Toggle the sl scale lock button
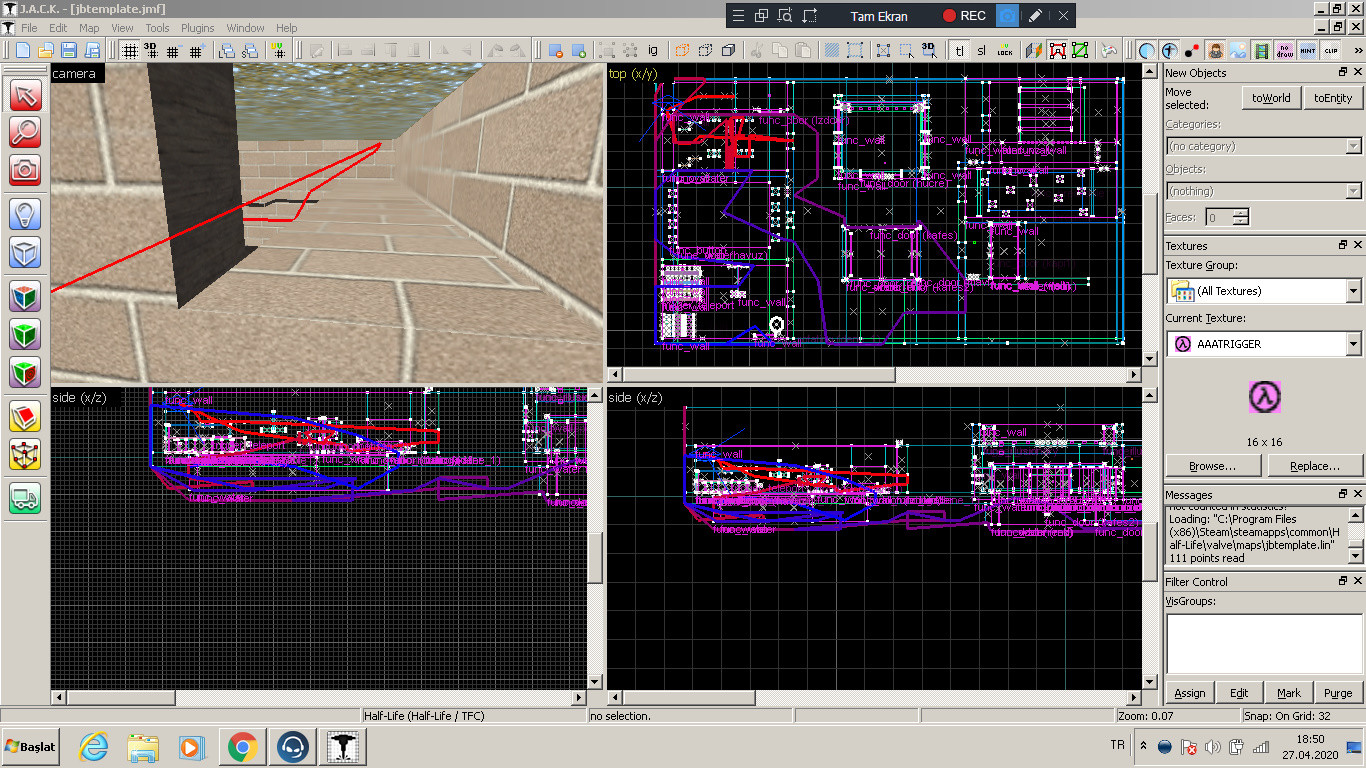The width and height of the screenshot is (1366, 768). (x=981, y=50)
